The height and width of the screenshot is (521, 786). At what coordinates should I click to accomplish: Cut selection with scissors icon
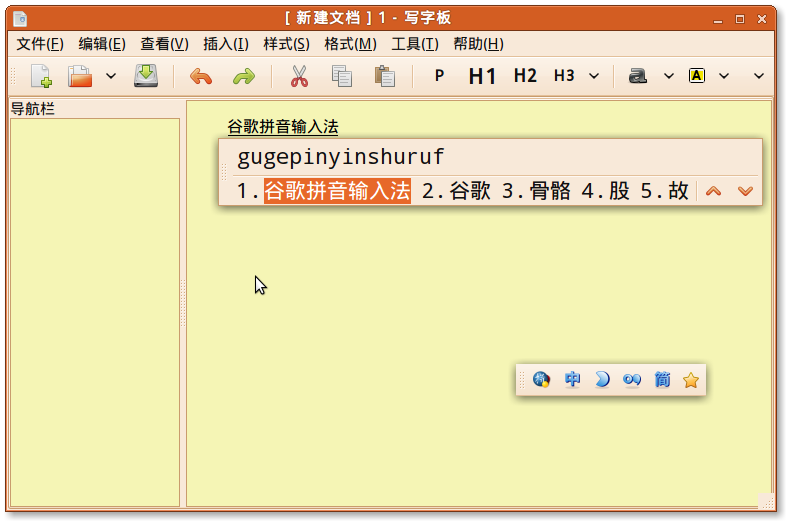click(x=299, y=76)
